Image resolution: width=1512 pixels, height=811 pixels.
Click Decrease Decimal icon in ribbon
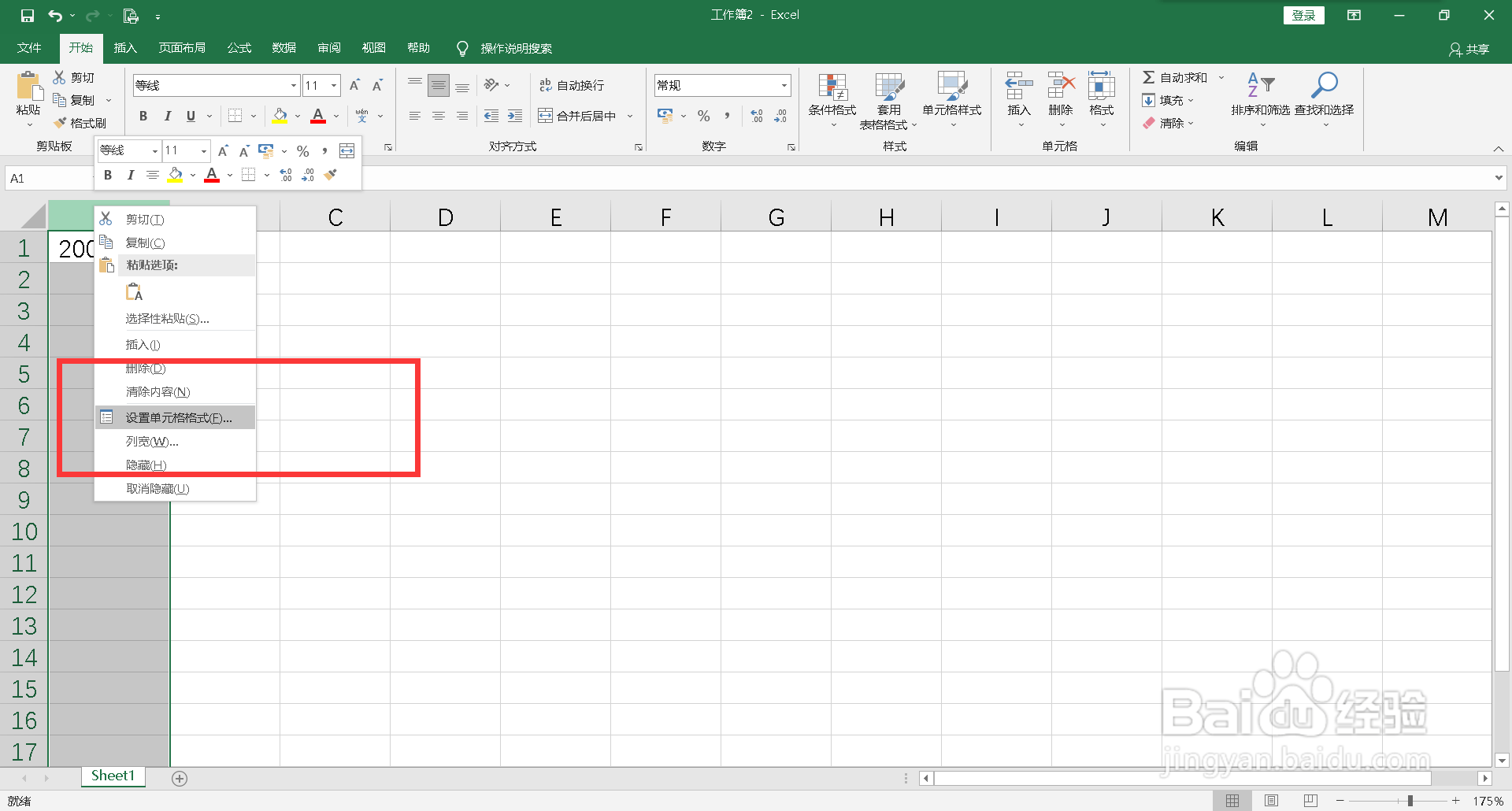(x=780, y=116)
